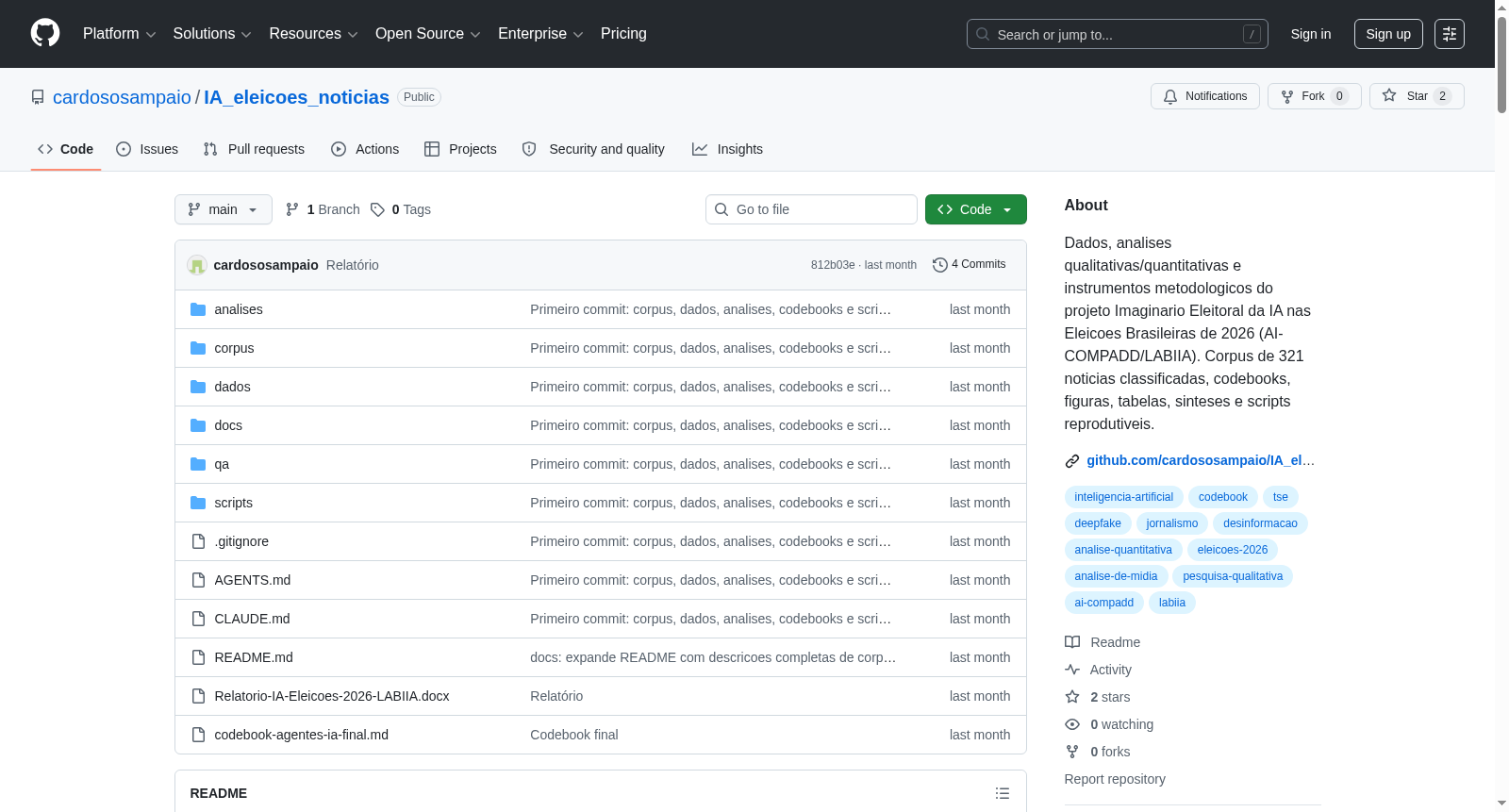The image size is (1509, 812).
Task: Switch to the Pull requests tab
Action: coord(254,149)
